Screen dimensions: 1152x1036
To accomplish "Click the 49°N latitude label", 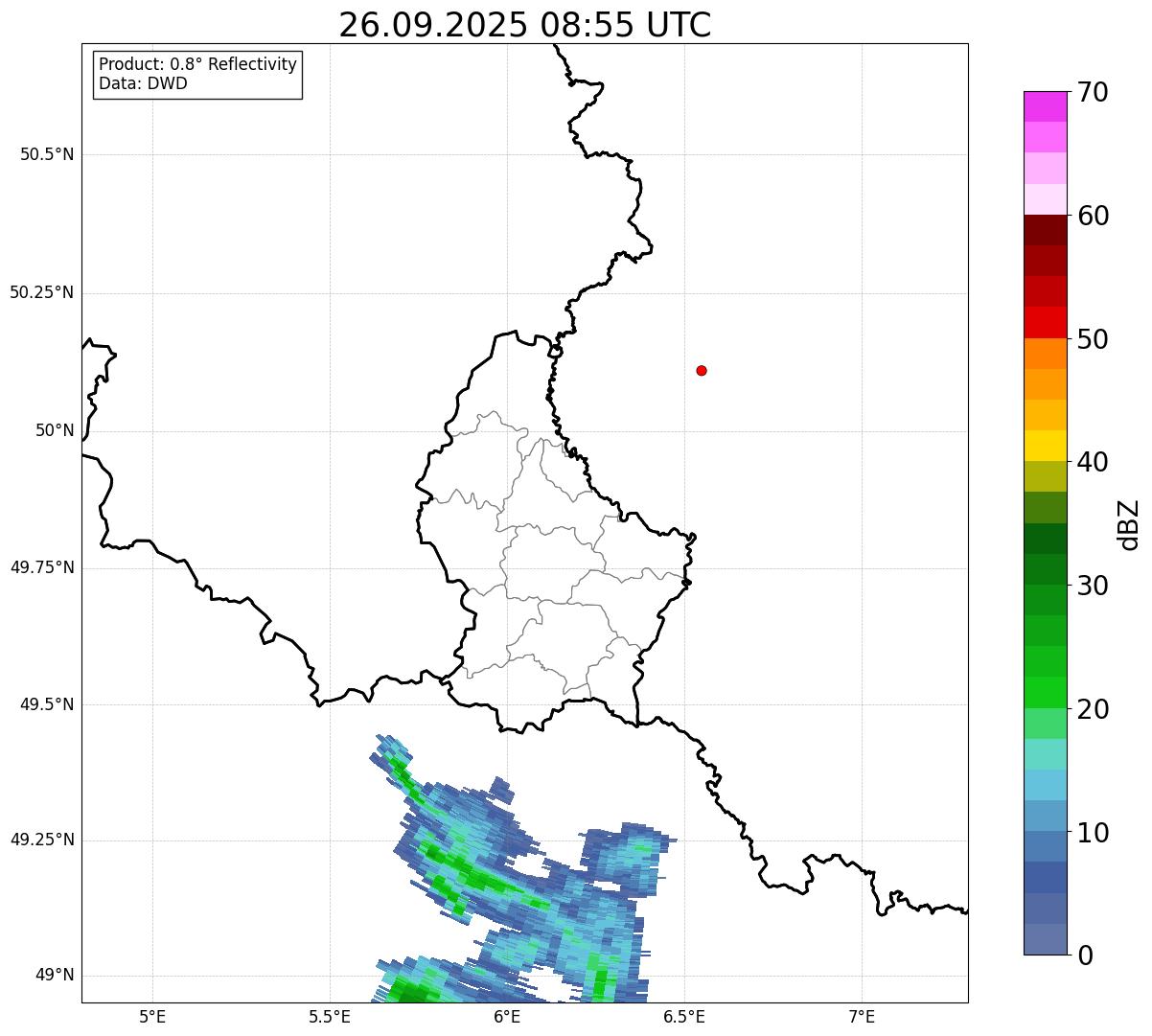I will pyautogui.click(x=55, y=975).
